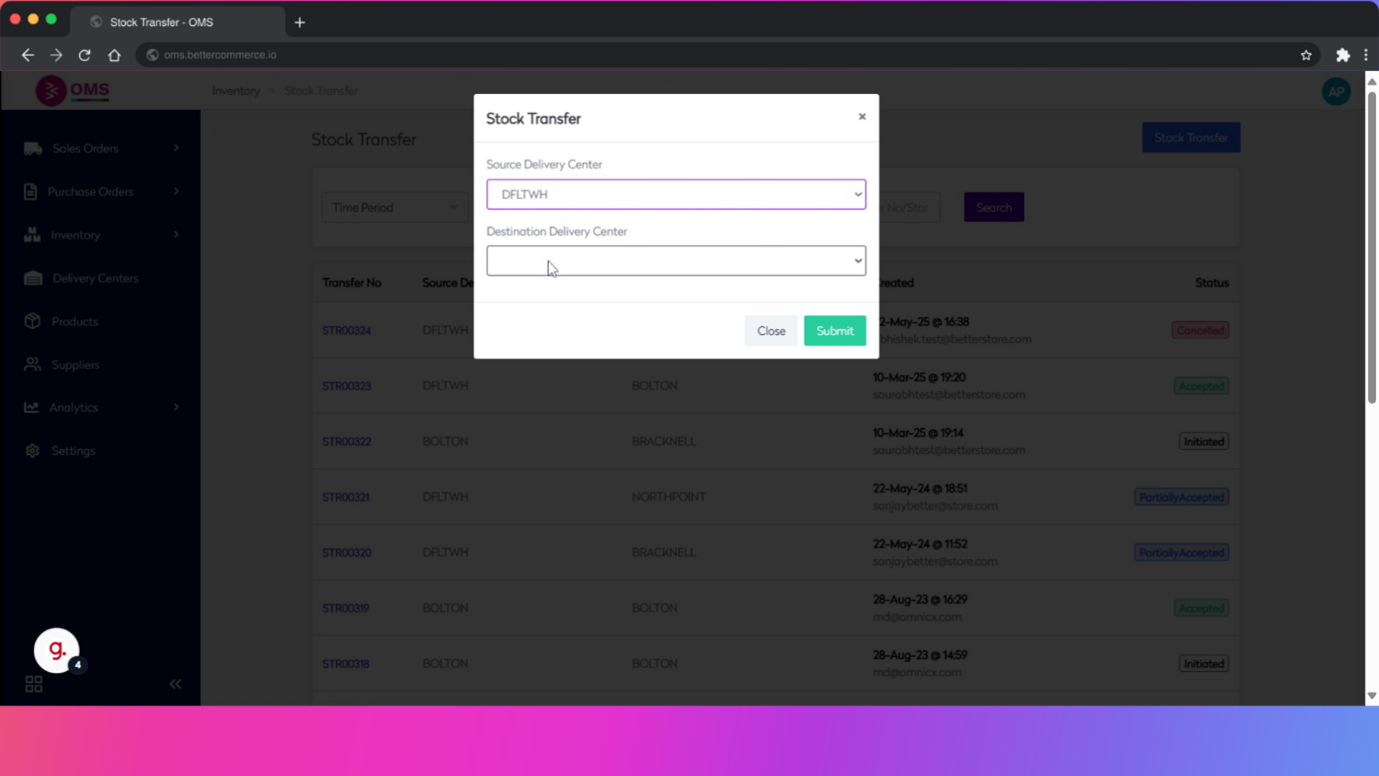Open the browser extensions puzzle icon
The width and height of the screenshot is (1379, 776).
pyautogui.click(x=1342, y=55)
